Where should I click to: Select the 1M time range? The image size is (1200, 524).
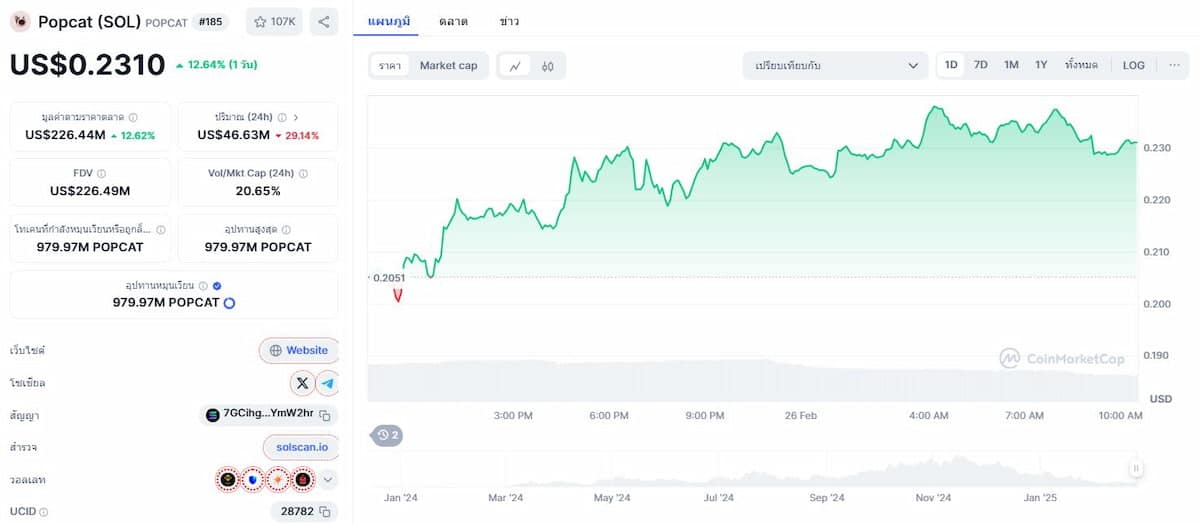click(x=1011, y=65)
